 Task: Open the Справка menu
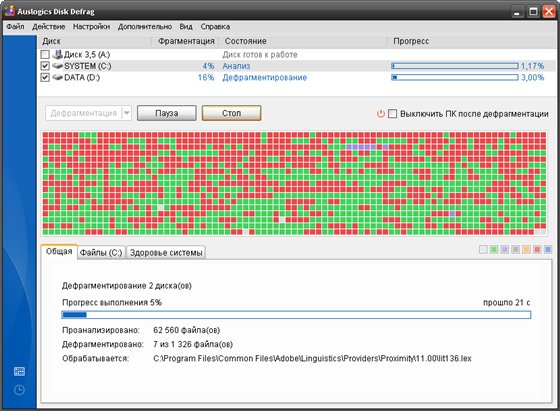click(215, 26)
